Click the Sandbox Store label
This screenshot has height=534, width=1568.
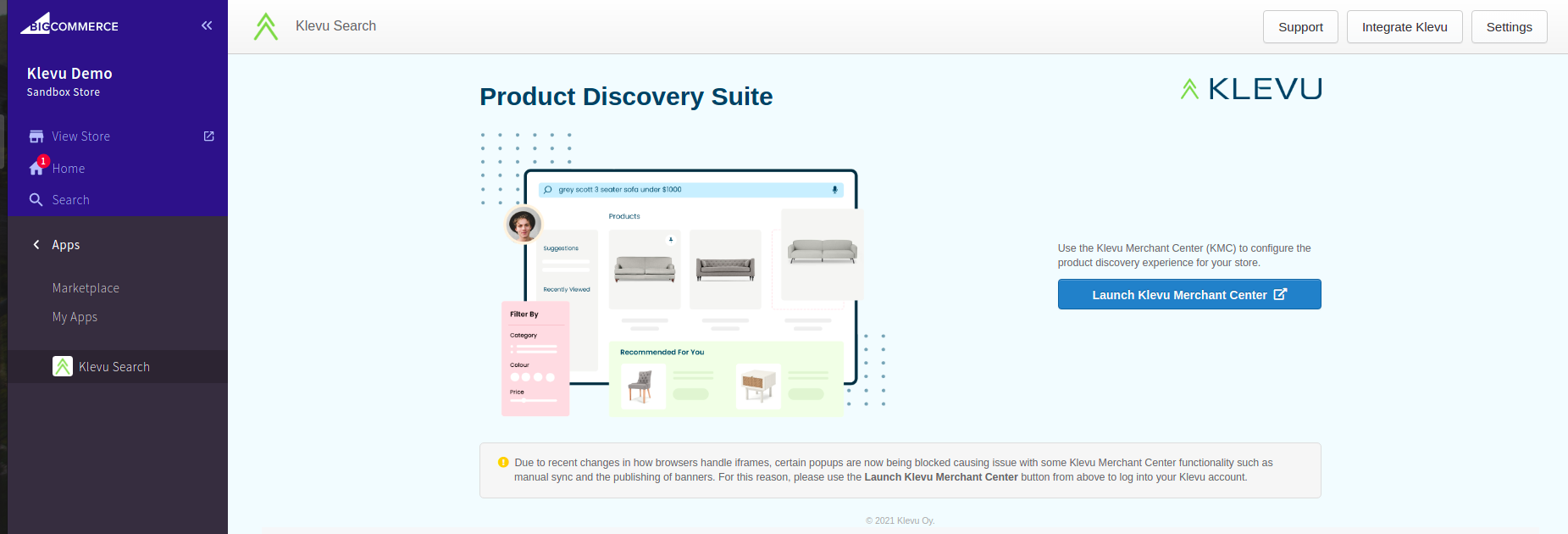(64, 92)
